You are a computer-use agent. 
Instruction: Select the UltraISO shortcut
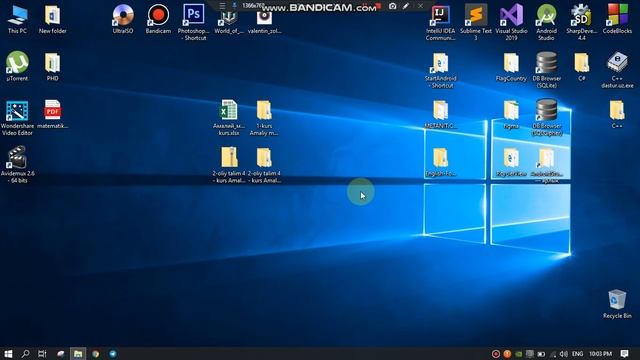coord(123,19)
